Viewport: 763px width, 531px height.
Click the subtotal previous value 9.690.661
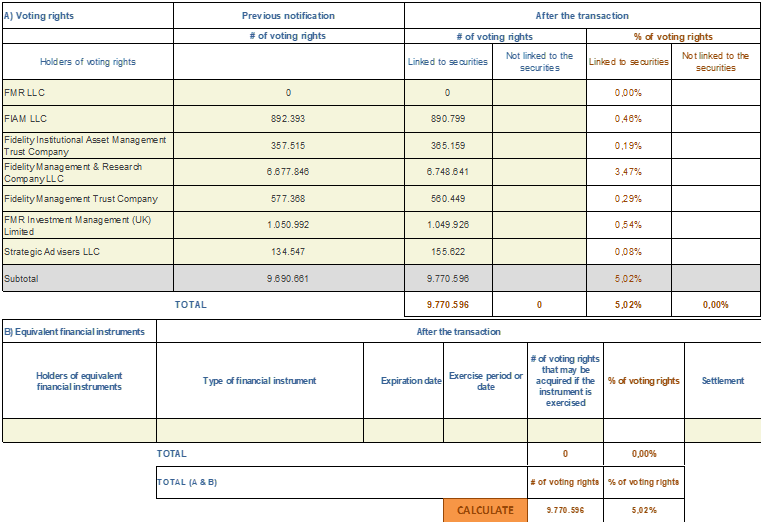288,279
